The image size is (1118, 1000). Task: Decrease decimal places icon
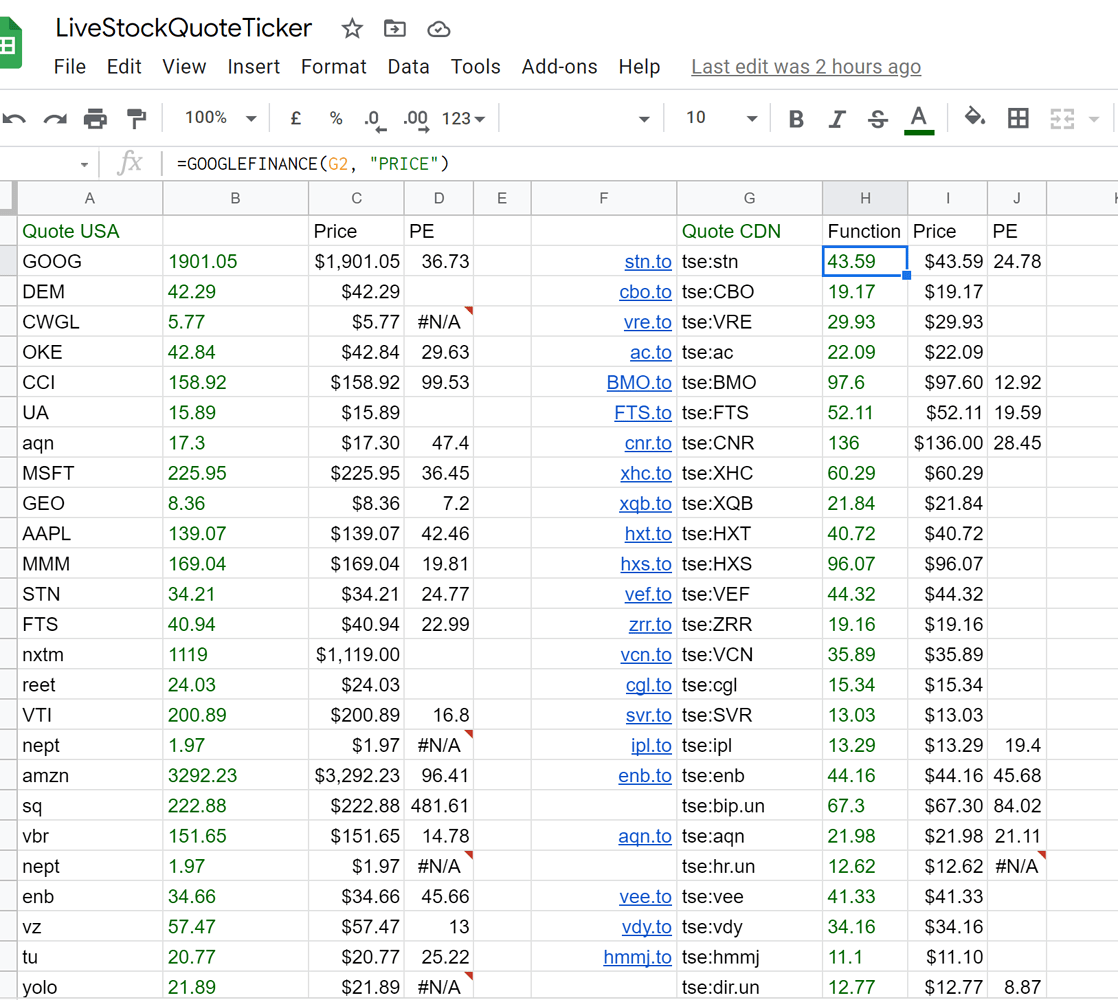tap(374, 120)
